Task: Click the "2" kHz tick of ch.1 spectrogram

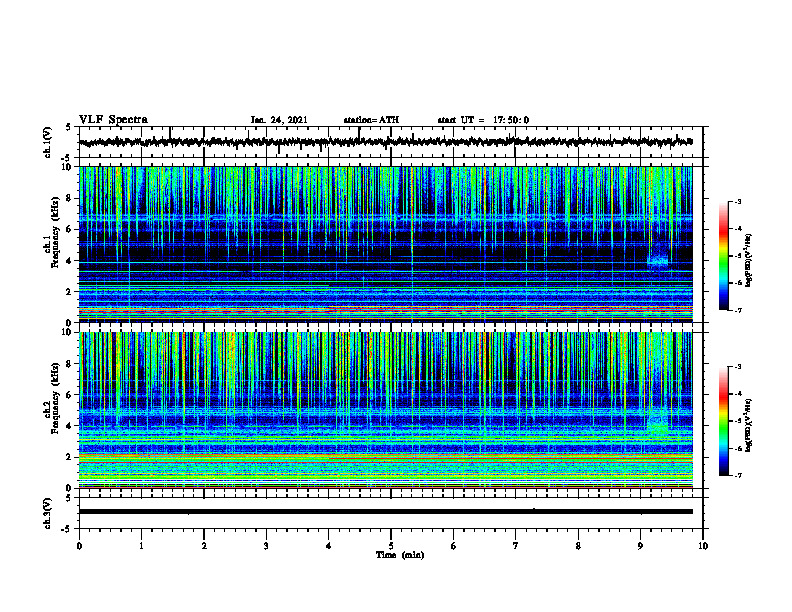Action: coord(71,291)
